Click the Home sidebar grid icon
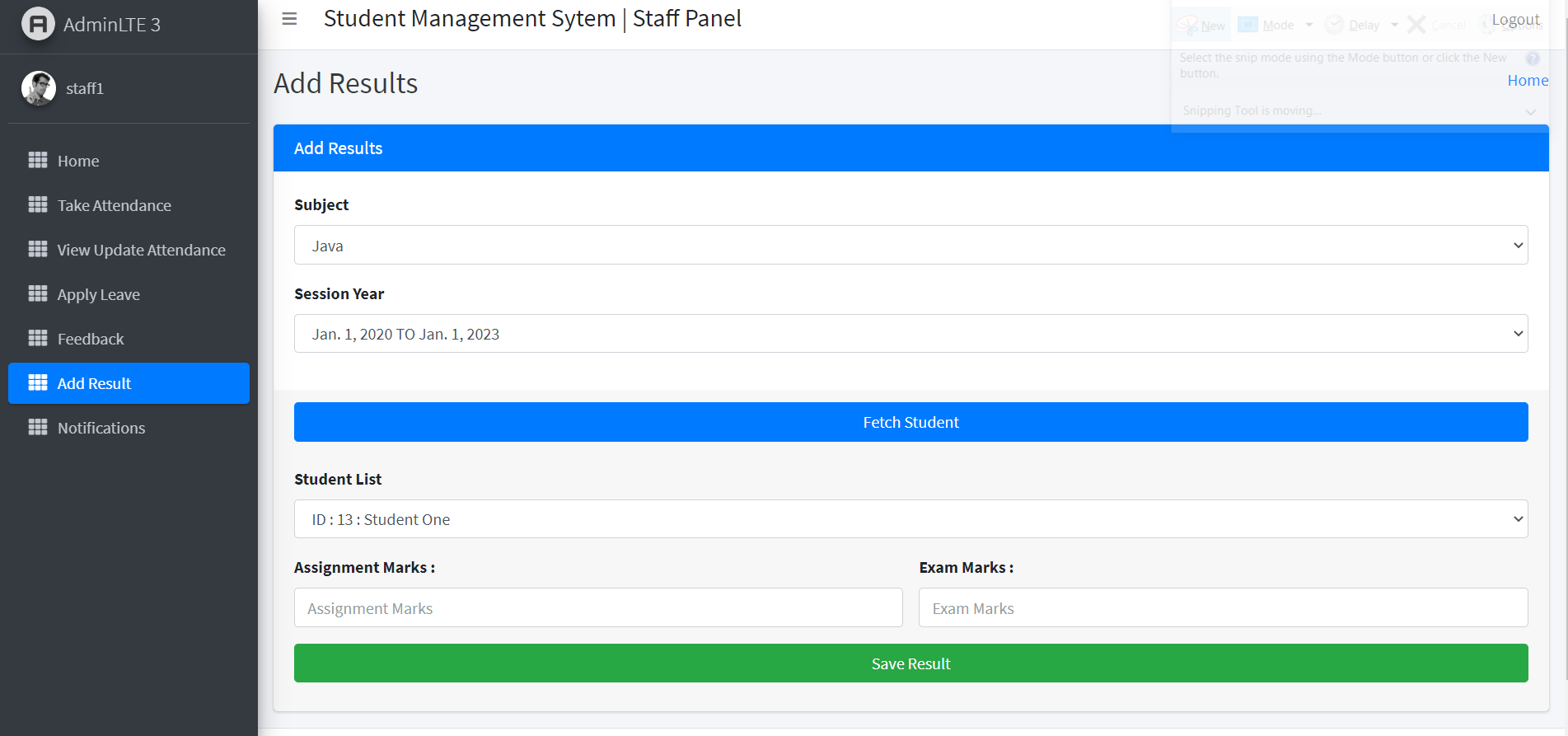Image resolution: width=1568 pixels, height=736 pixels. (38, 160)
